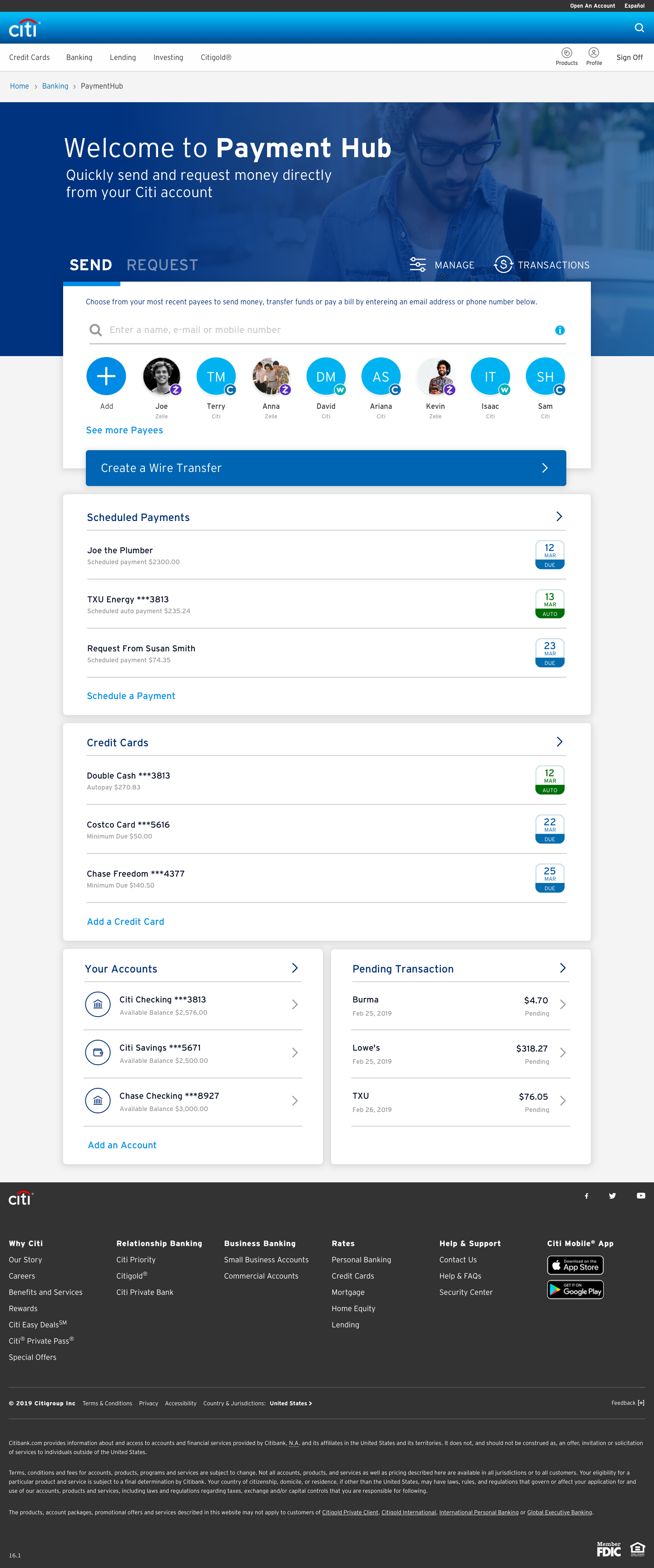Screen dimensions: 654x1568
Task: Open TXU Energy ***3813 scheduled payment
Action: tap(326, 604)
